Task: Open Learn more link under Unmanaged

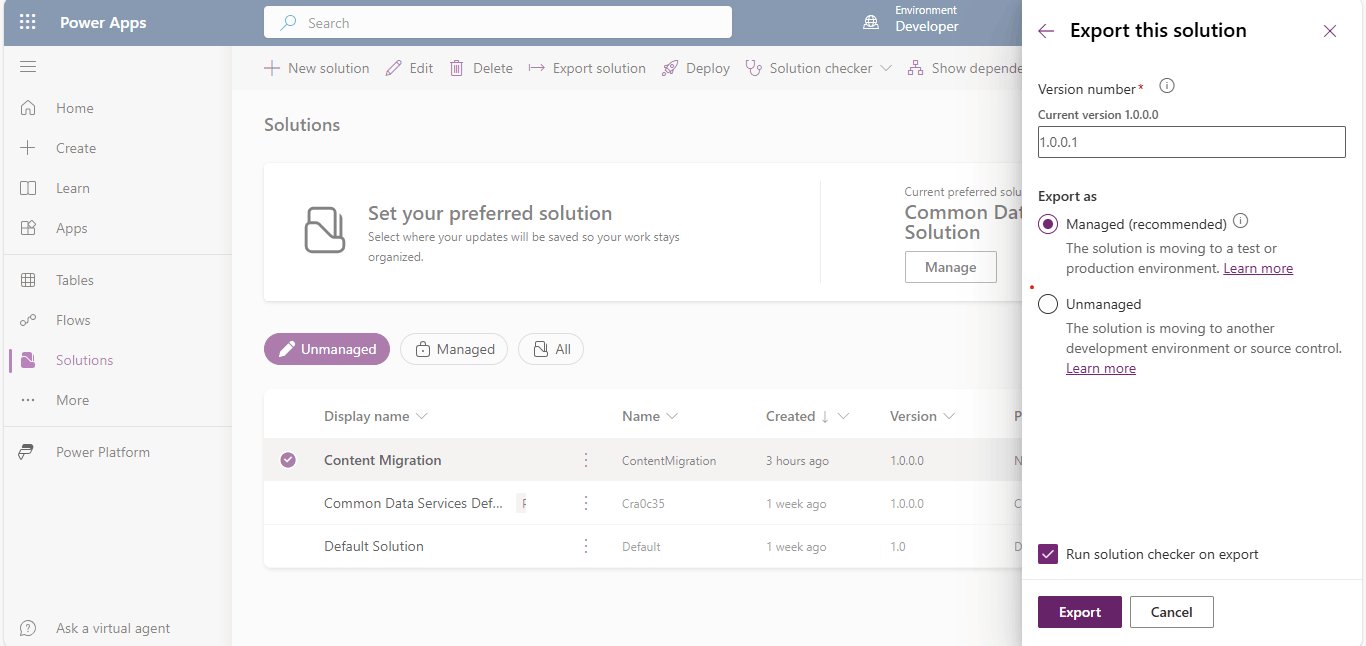Action: tap(1100, 368)
